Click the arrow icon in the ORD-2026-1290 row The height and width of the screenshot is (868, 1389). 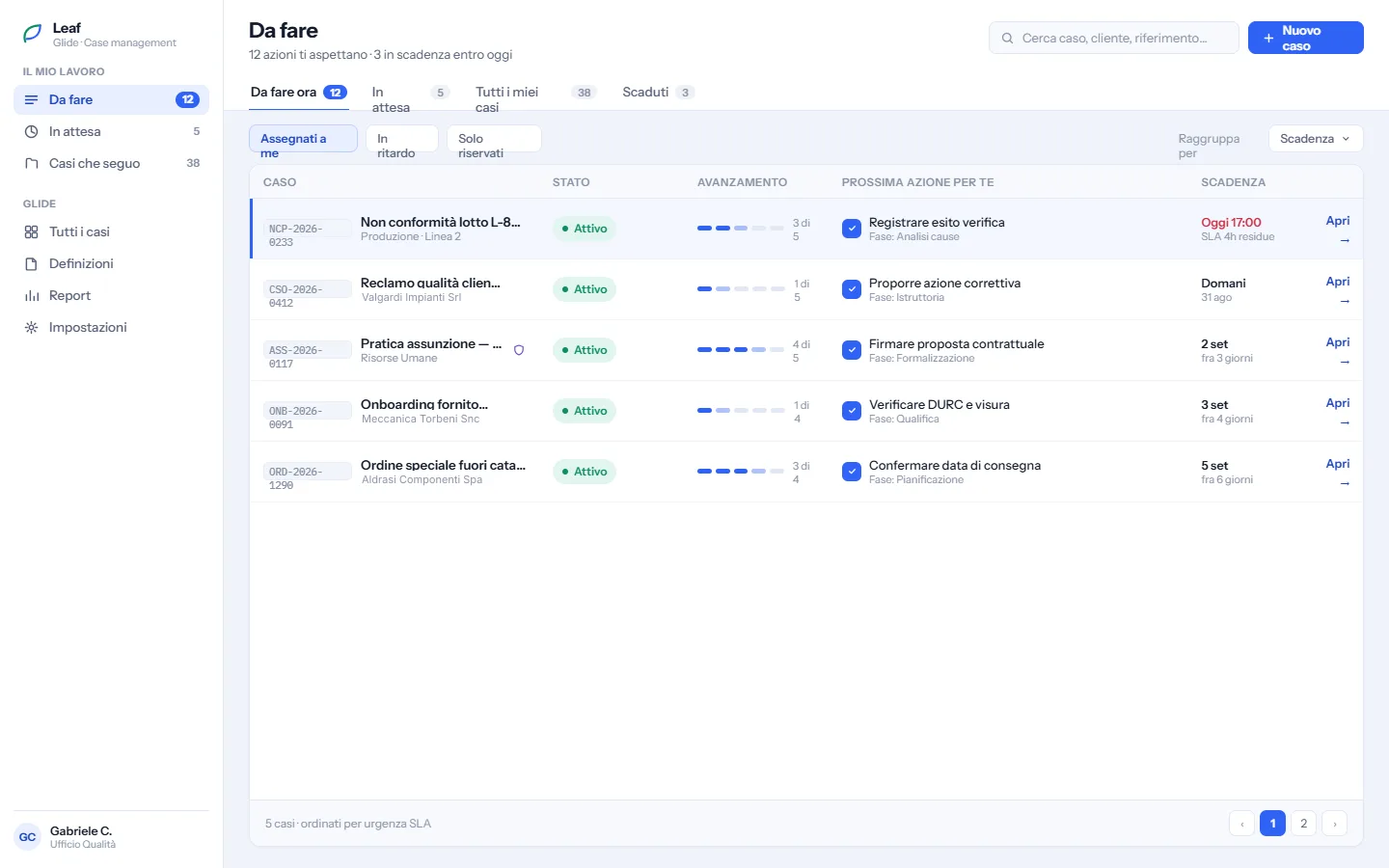(1345, 483)
